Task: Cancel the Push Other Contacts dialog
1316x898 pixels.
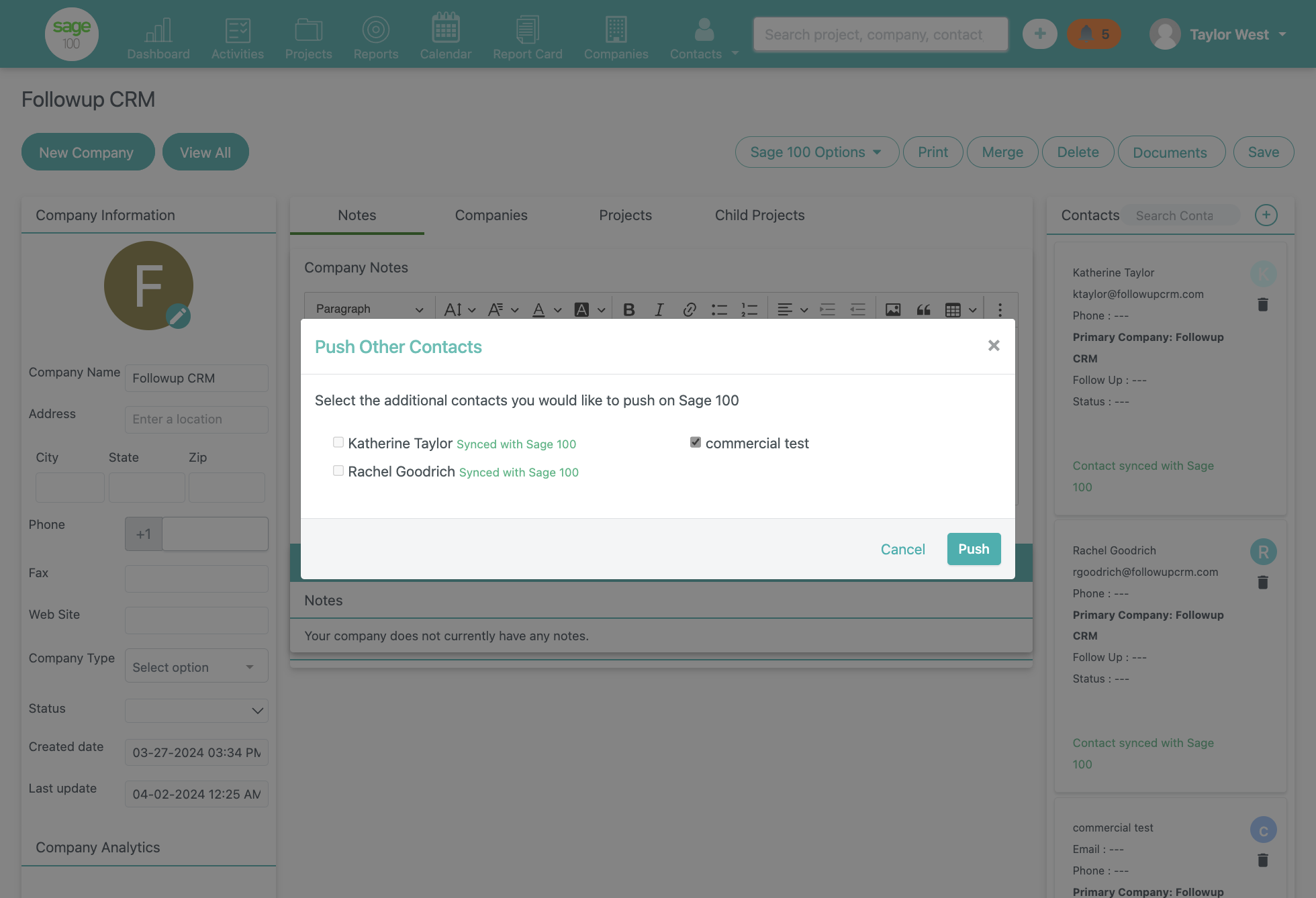Action: (903, 549)
